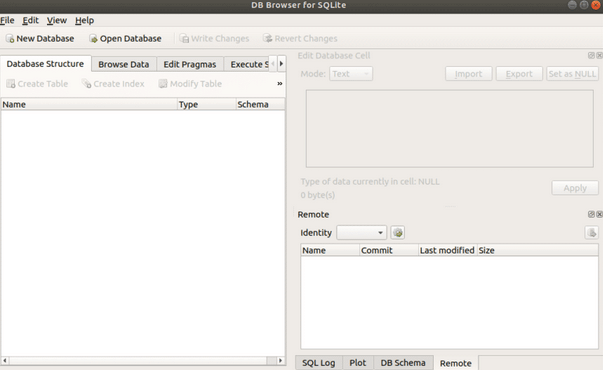Switch to the Plot tab
603x370 pixels.
358,363
